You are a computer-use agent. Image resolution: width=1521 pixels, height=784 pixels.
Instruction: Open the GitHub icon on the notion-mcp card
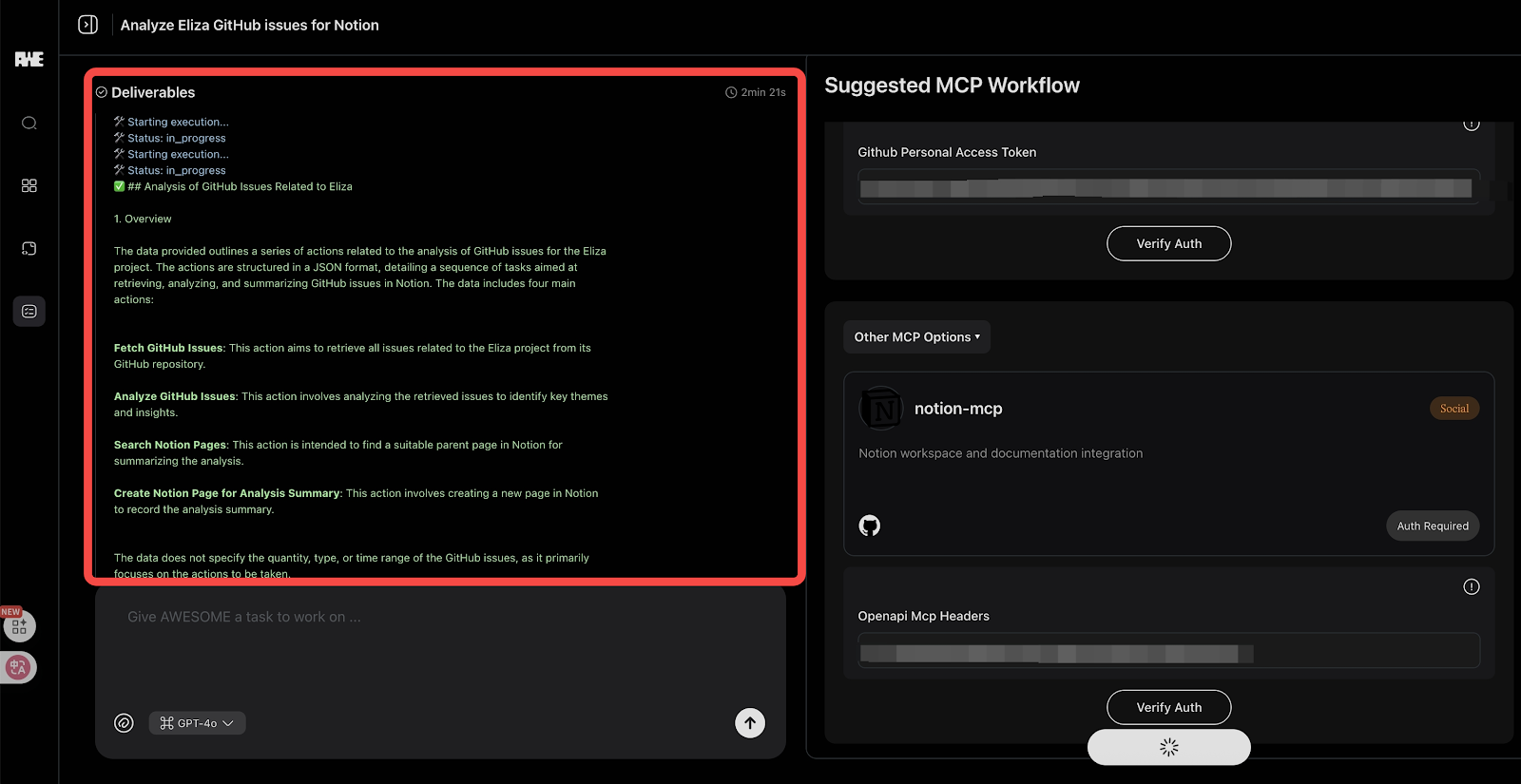point(869,526)
